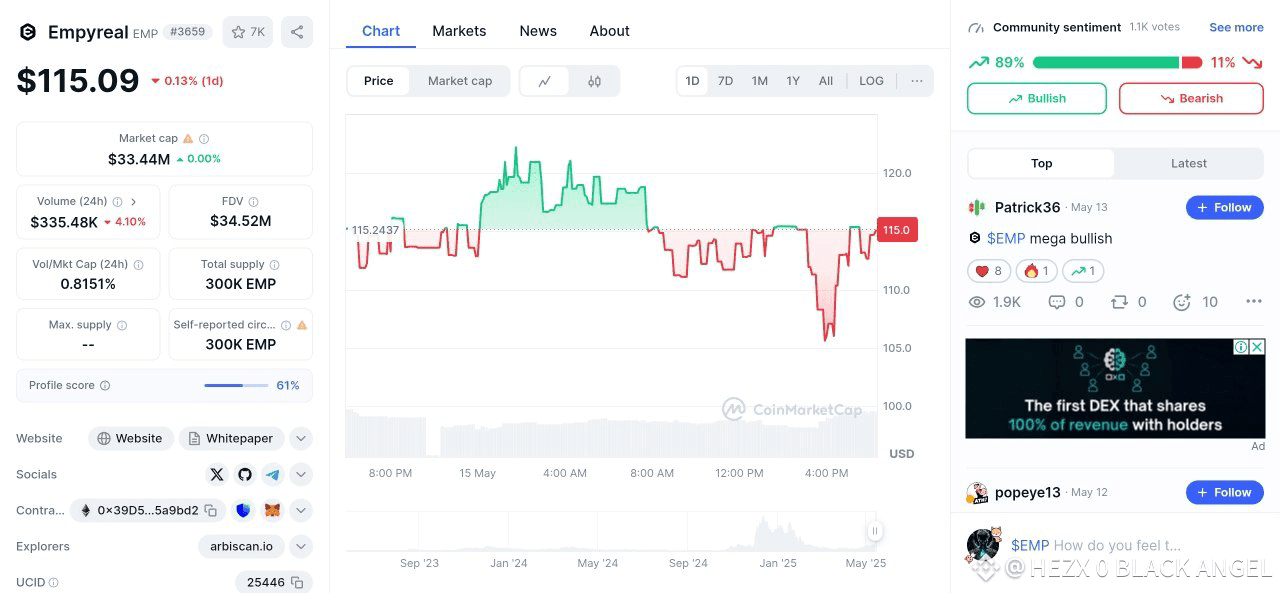Image resolution: width=1280 pixels, height=593 pixels.
Task: Open AdChoices icon on the DEX ad
Action: click(1241, 347)
